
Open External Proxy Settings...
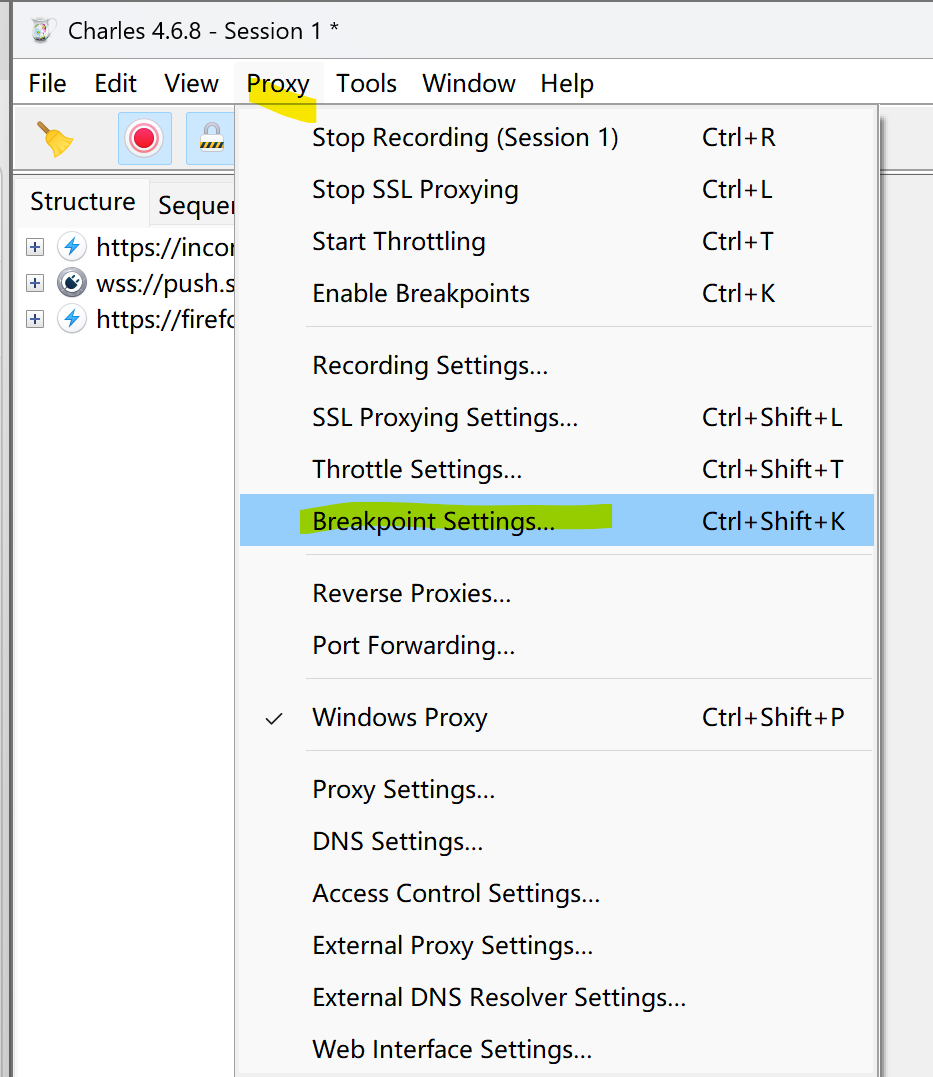coord(557,946)
